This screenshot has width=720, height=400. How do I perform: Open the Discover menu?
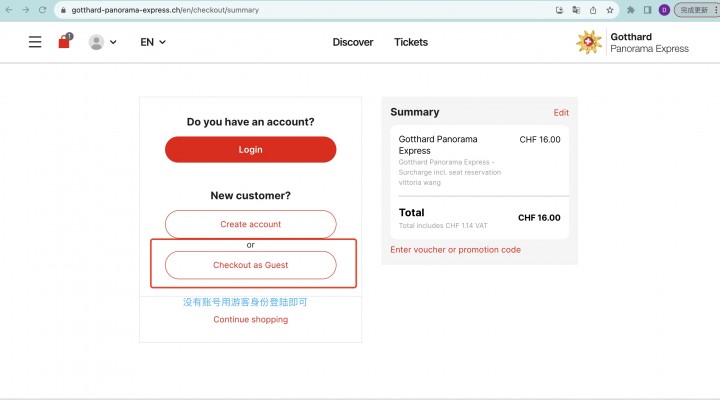pyautogui.click(x=353, y=42)
